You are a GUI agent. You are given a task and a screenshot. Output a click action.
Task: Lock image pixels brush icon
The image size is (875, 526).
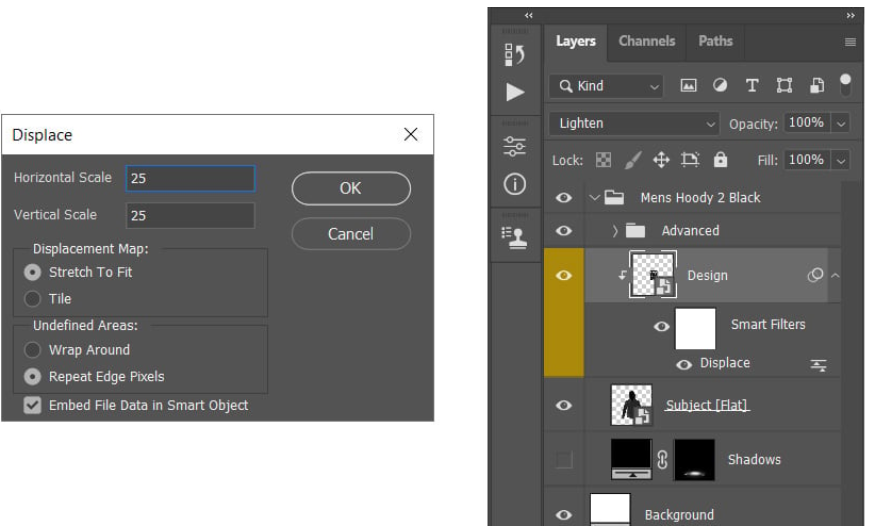[632, 160]
